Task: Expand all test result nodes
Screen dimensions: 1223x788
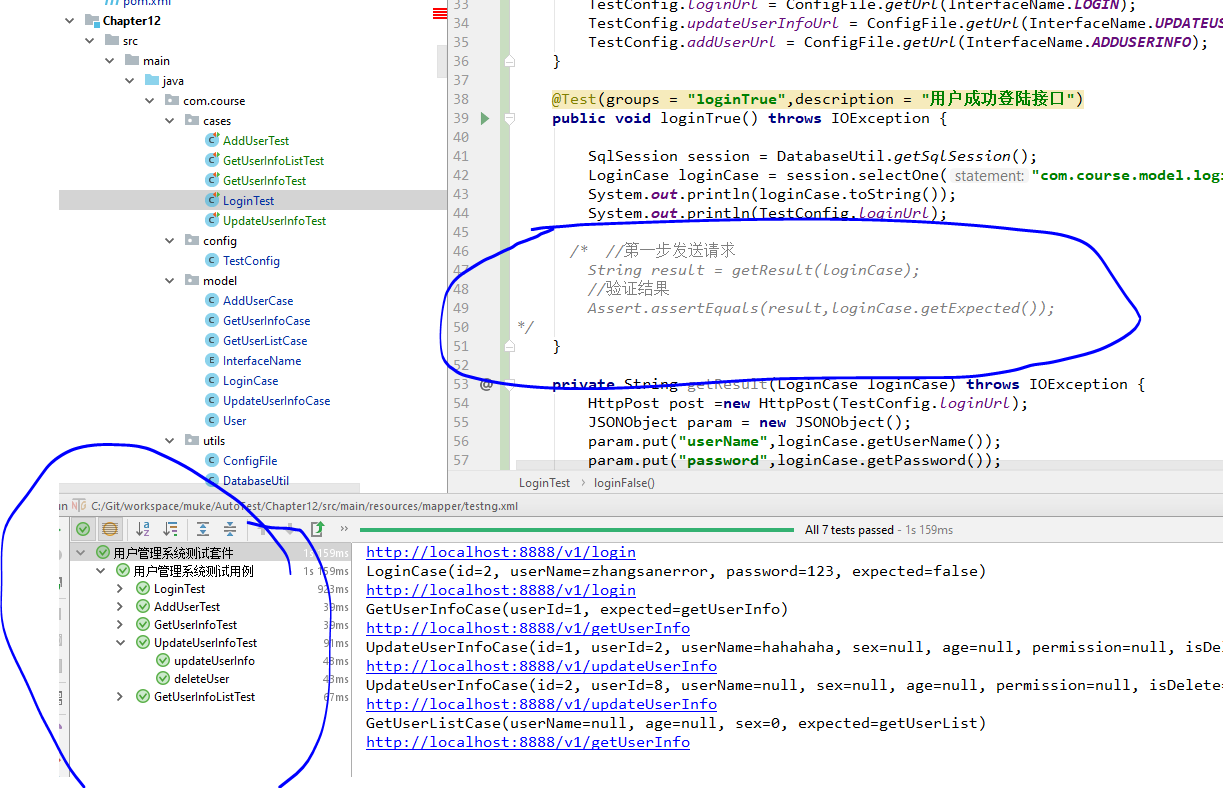Action: pos(203,529)
